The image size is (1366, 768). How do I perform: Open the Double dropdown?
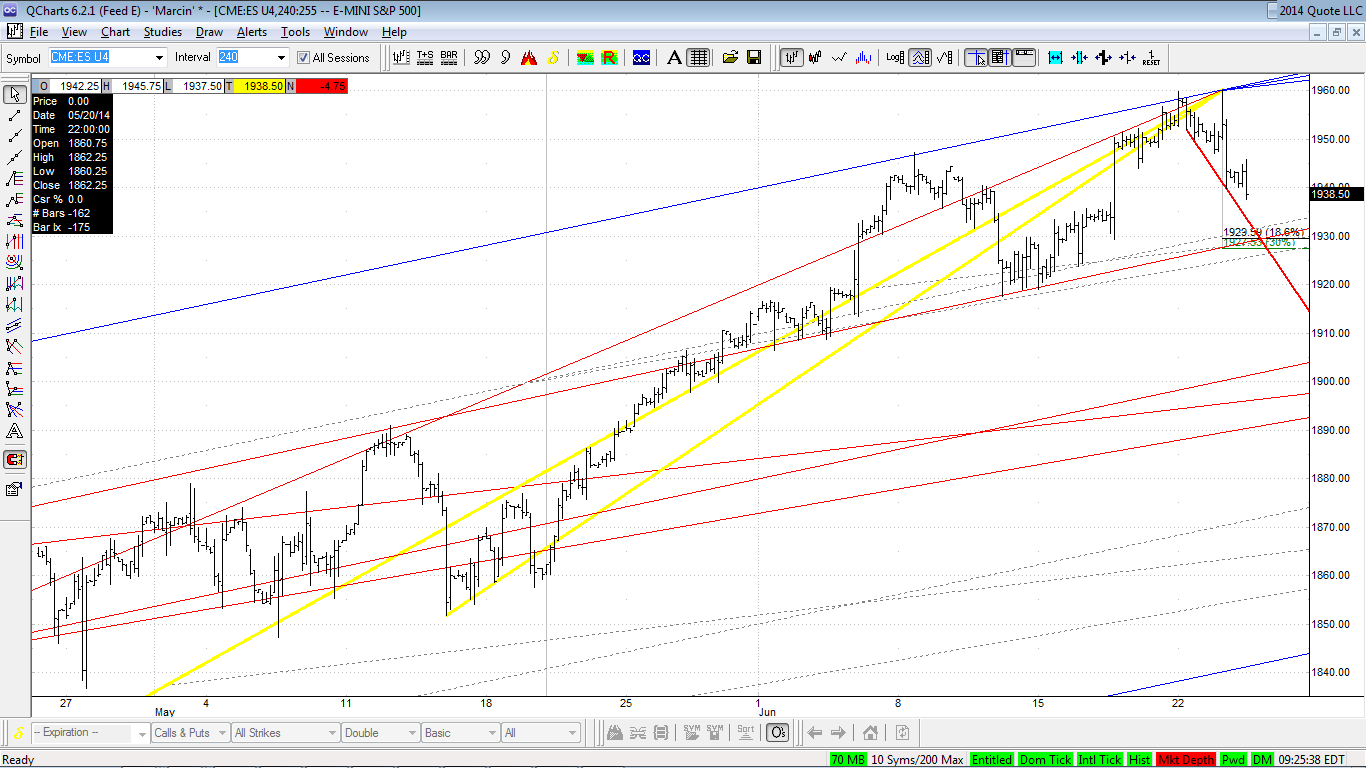click(379, 733)
